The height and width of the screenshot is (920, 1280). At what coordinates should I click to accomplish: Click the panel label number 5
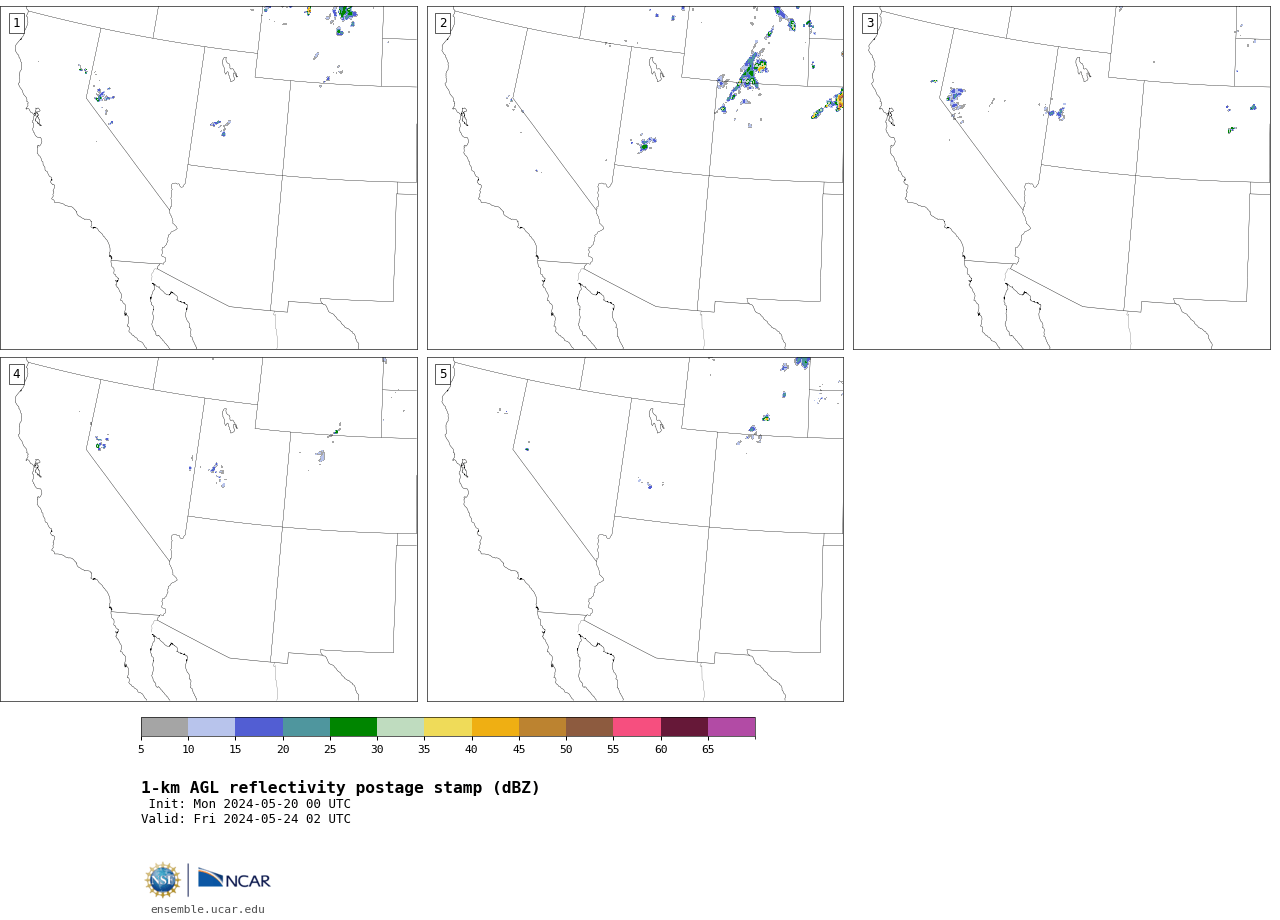click(443, 374)
